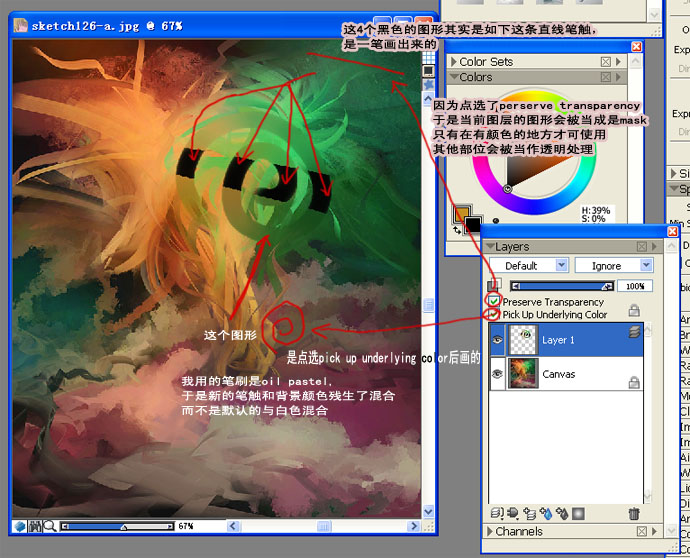Open the Channels palette flyout menu arrow

point(654,531)
